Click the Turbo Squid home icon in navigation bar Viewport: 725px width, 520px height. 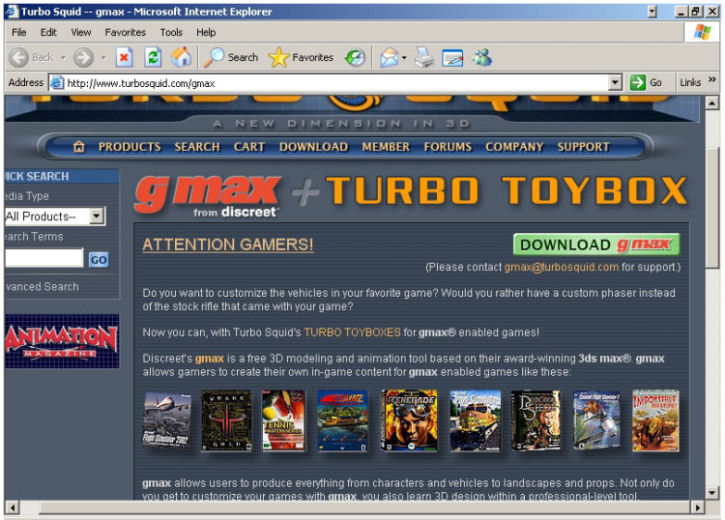[x=79, y=147]
